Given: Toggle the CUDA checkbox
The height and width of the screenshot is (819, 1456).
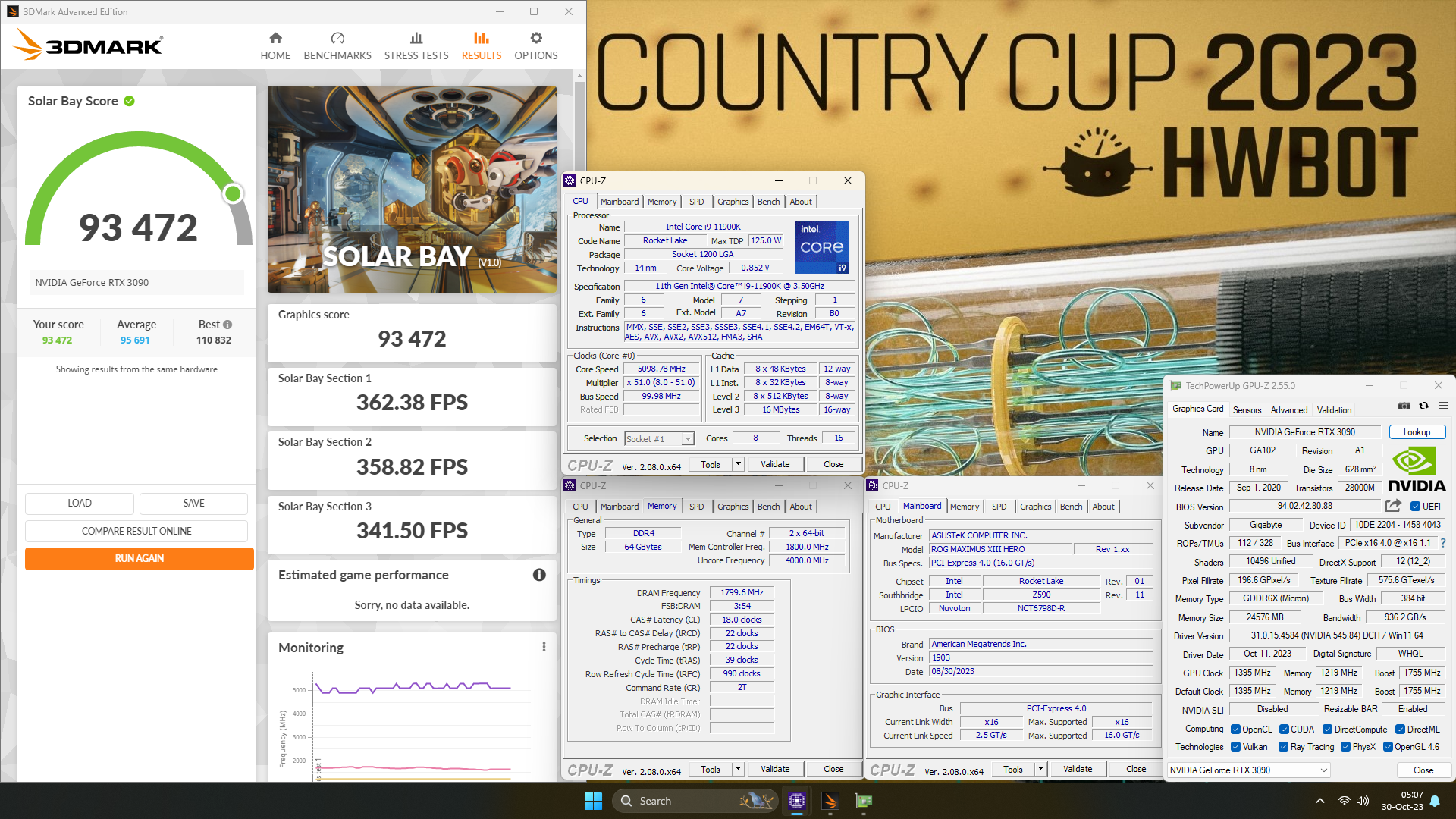Looking at the screenshot, I should (x=1284, y=730).
